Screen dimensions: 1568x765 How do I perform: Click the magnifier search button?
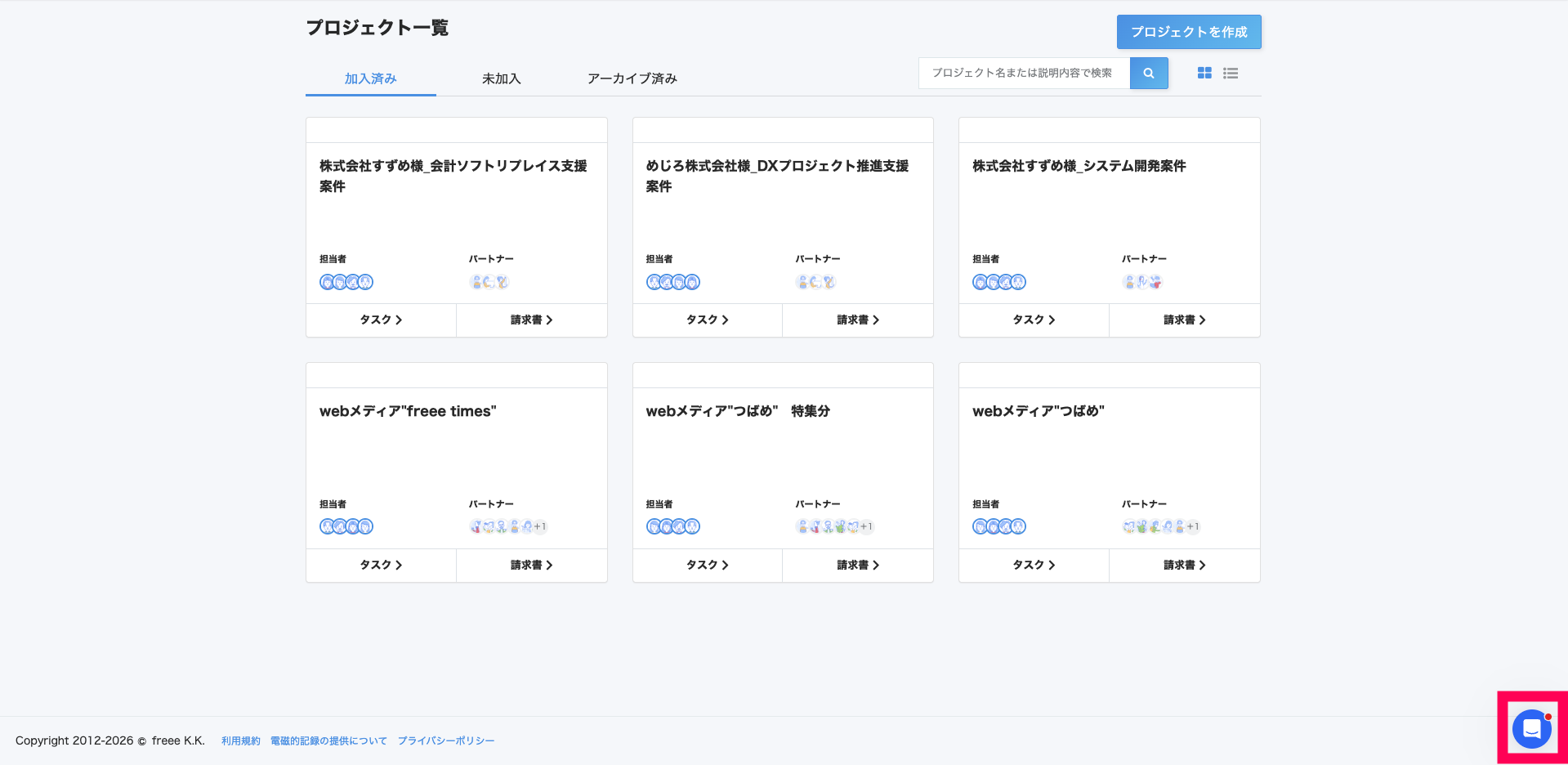[1149, 73]
